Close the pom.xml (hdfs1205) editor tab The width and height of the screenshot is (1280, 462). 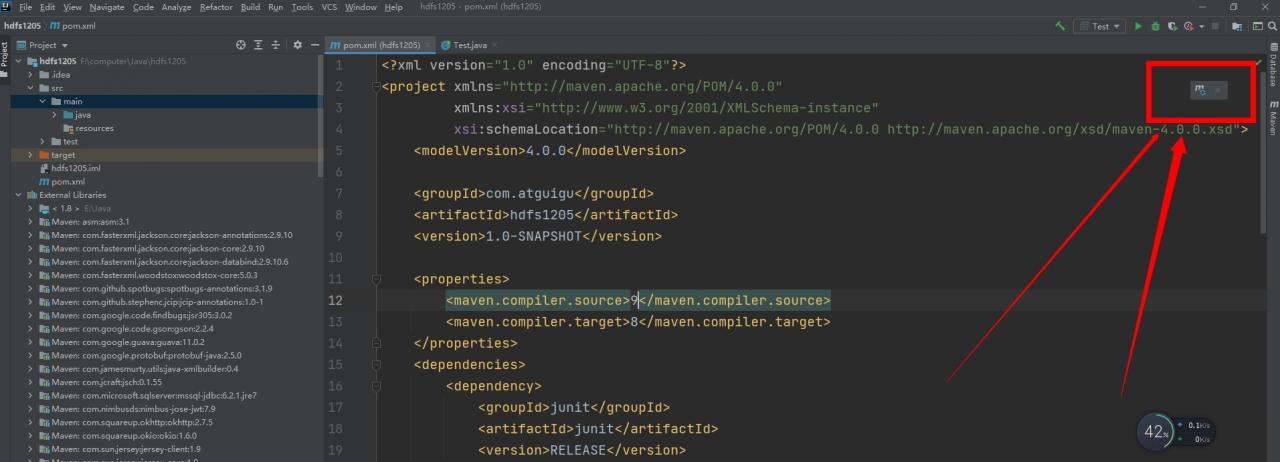tap(429, 45)
